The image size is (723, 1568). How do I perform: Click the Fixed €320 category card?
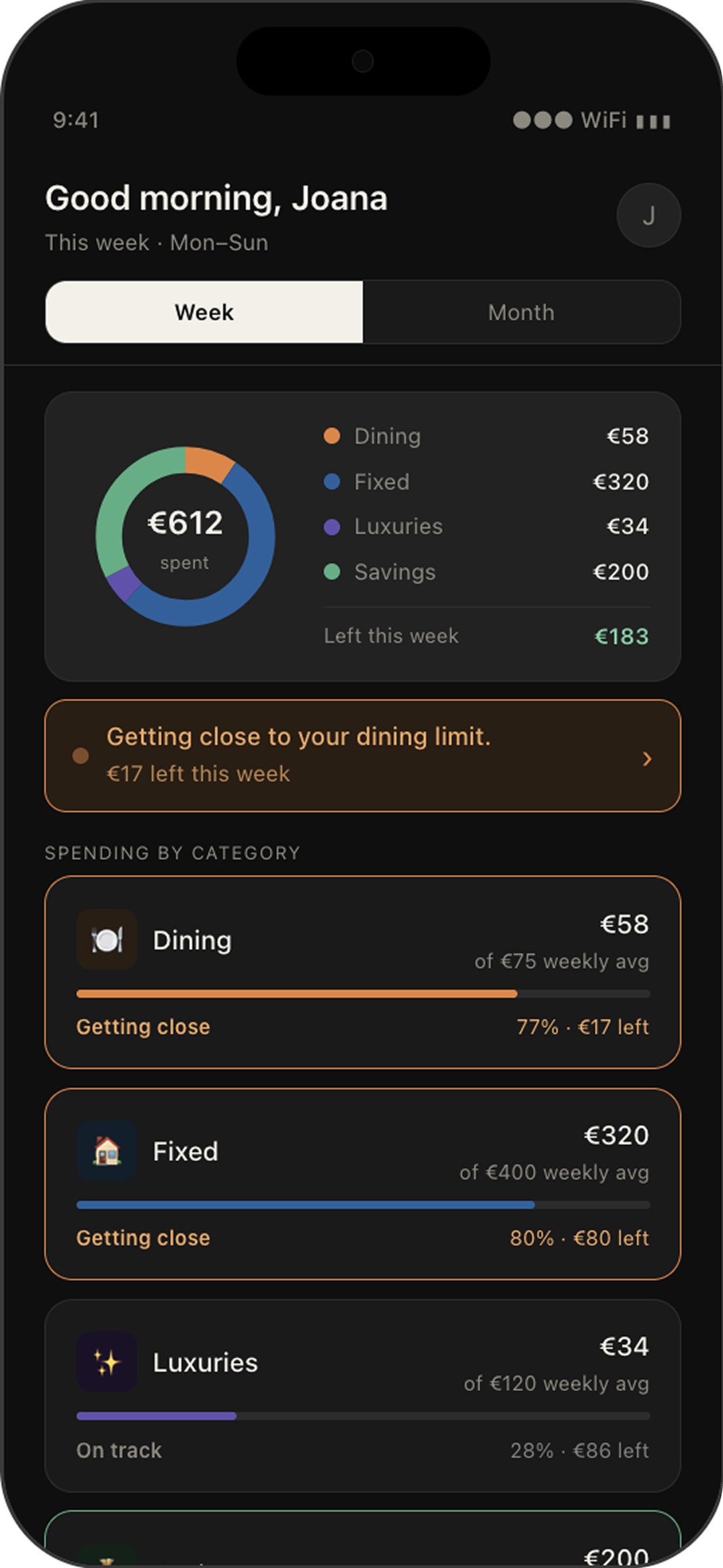363,1184
